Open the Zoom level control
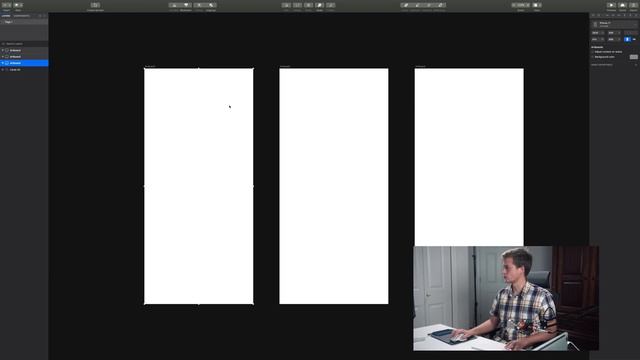The image size is (640, 360). coord(521,5)
